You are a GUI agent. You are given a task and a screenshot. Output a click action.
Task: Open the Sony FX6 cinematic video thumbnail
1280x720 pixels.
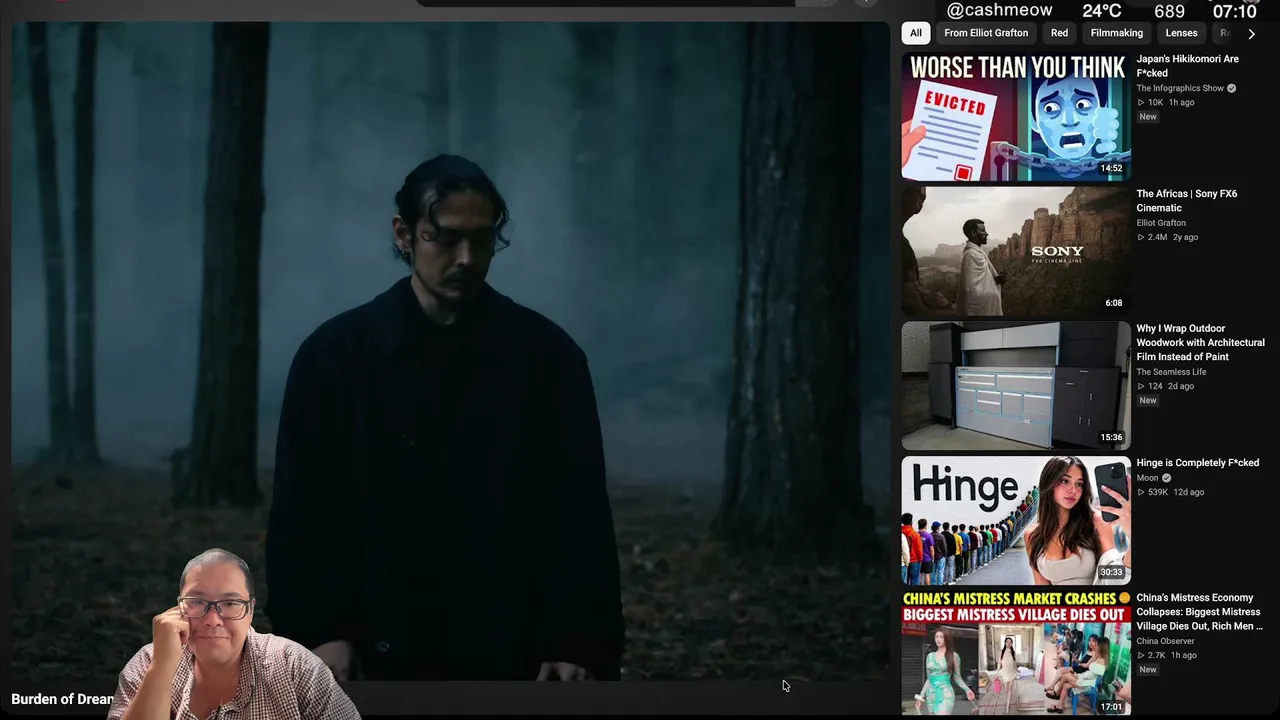click(1016, 251)
